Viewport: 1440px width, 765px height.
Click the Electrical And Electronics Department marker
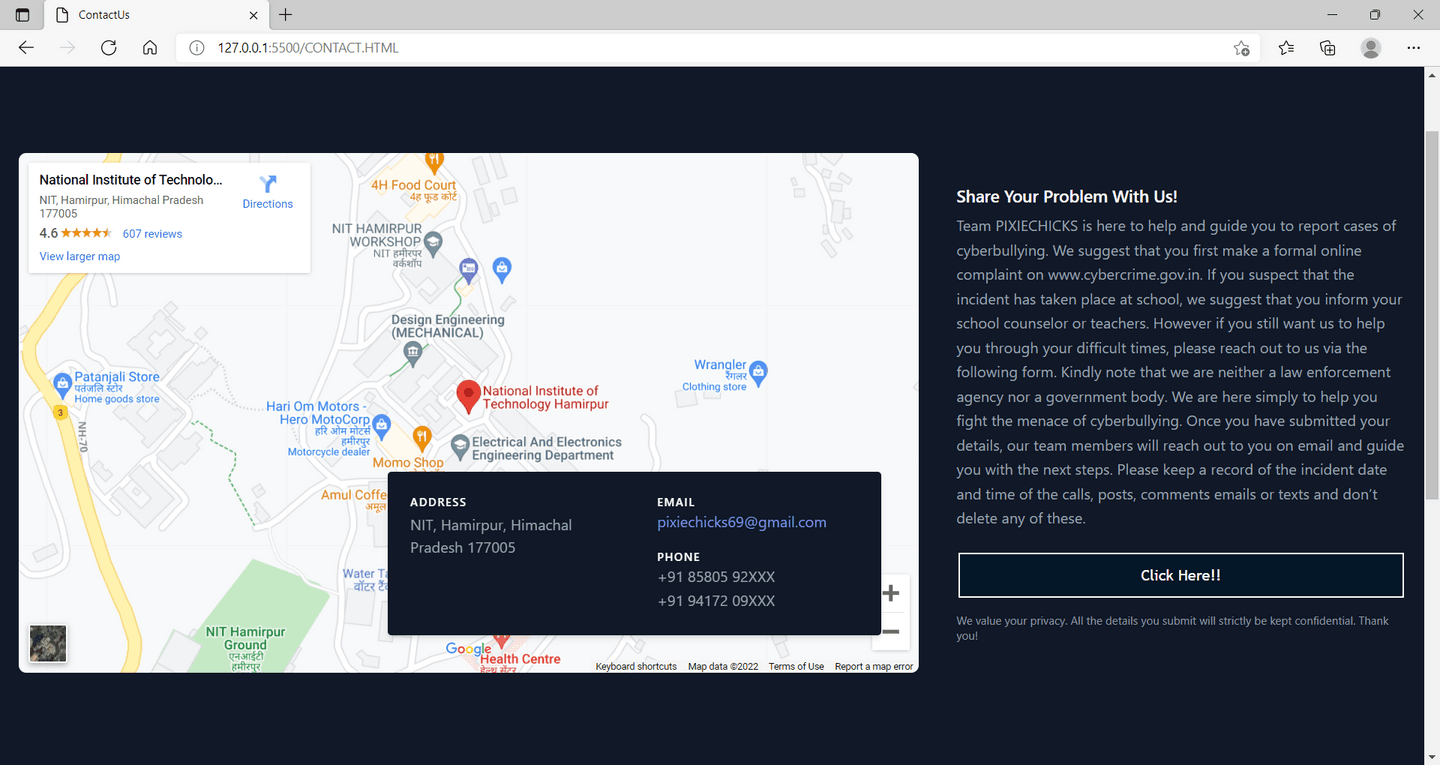coord(460,445)
